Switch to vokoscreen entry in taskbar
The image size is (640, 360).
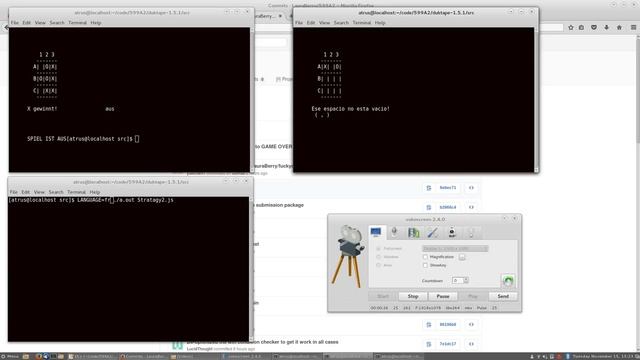[x=246, y=357]
